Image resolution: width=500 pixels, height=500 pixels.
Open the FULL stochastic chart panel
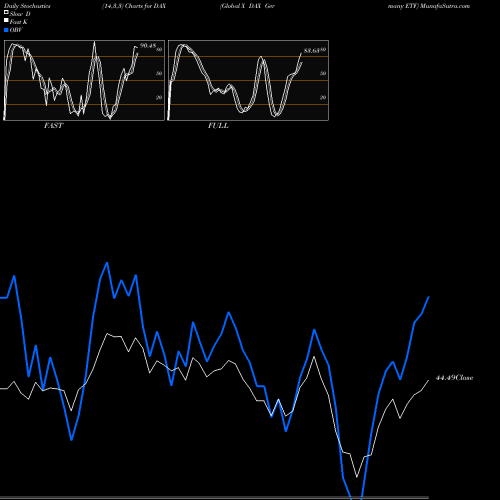[x=248, y=80]
